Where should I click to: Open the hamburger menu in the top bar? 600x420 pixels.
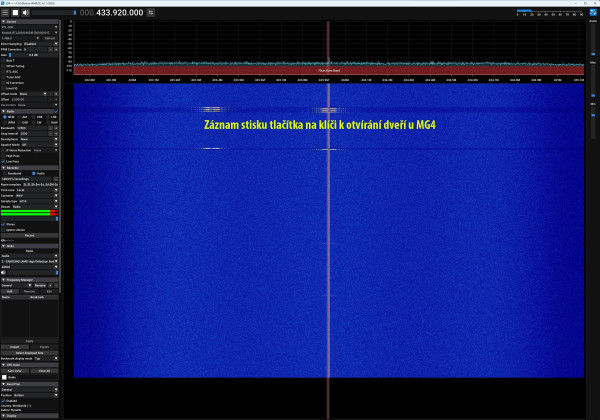click(5, 13)
